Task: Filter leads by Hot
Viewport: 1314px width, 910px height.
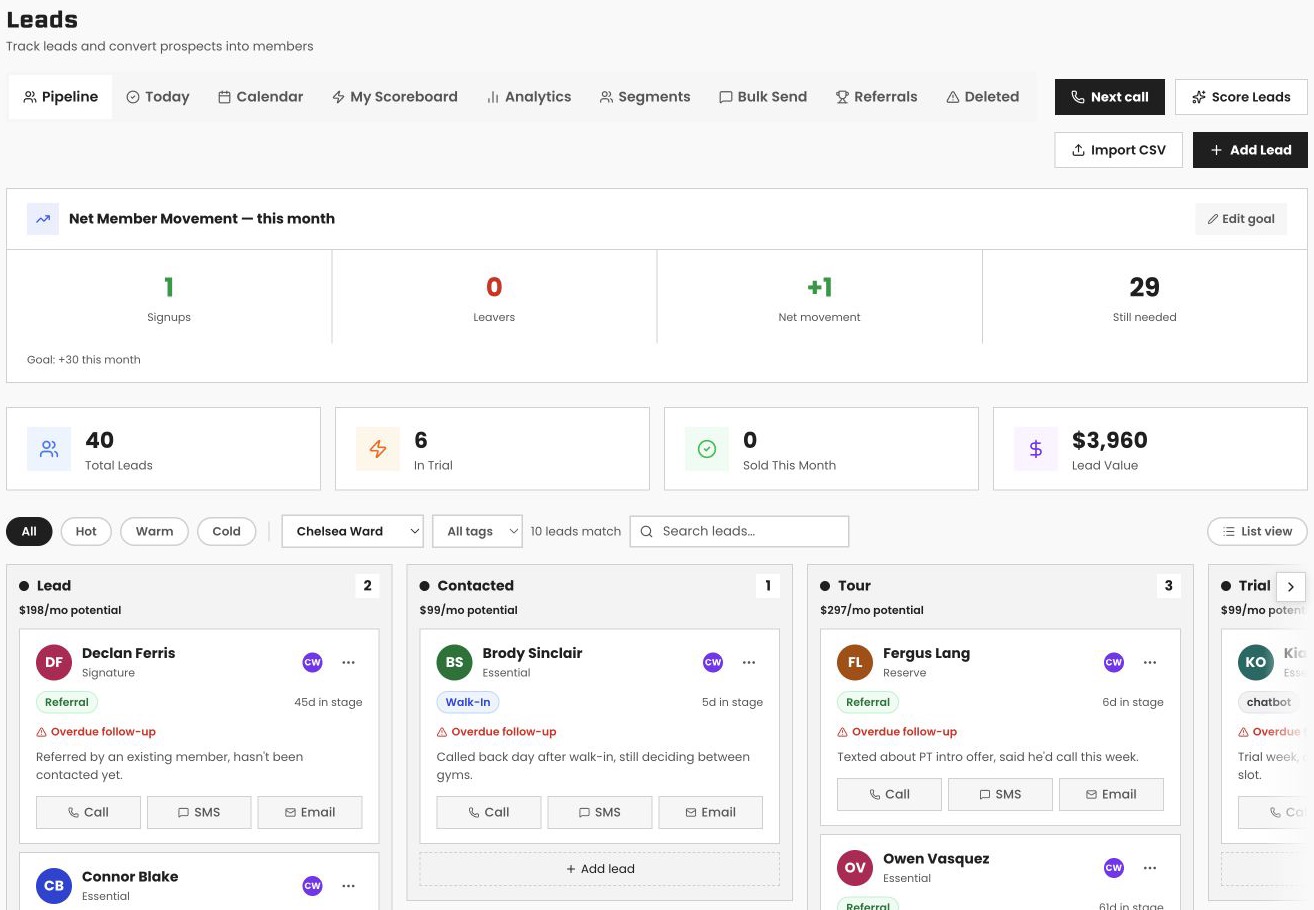Action: 86,531
